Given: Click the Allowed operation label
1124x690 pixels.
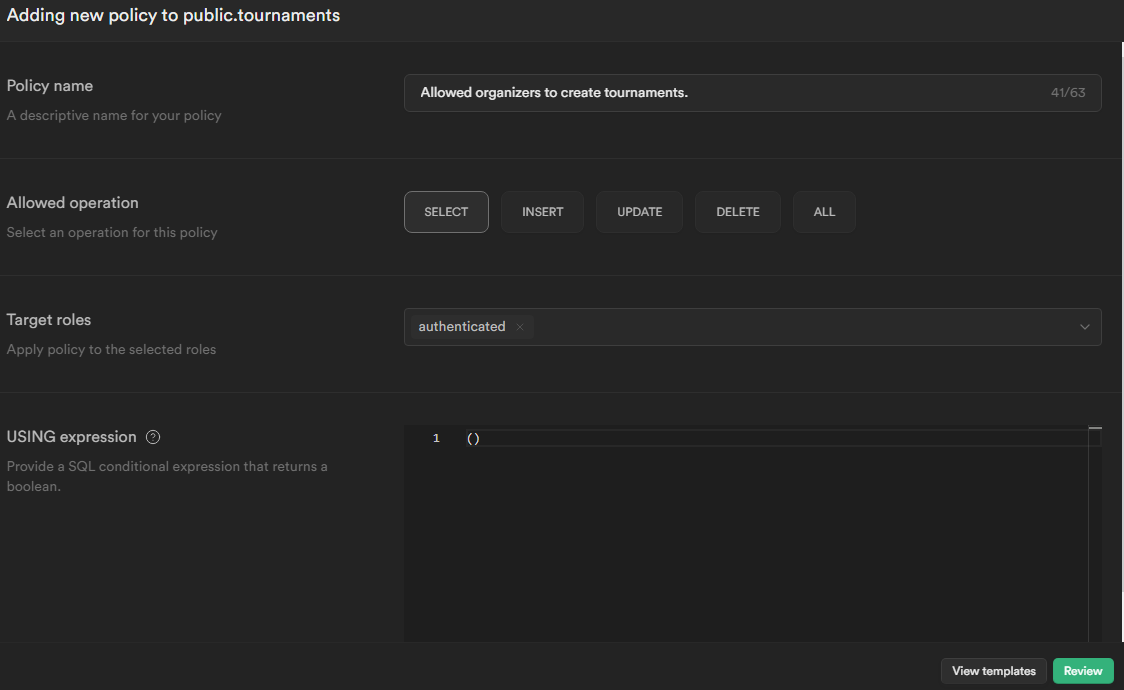Looking at the screenshot, I should (72, 203).
